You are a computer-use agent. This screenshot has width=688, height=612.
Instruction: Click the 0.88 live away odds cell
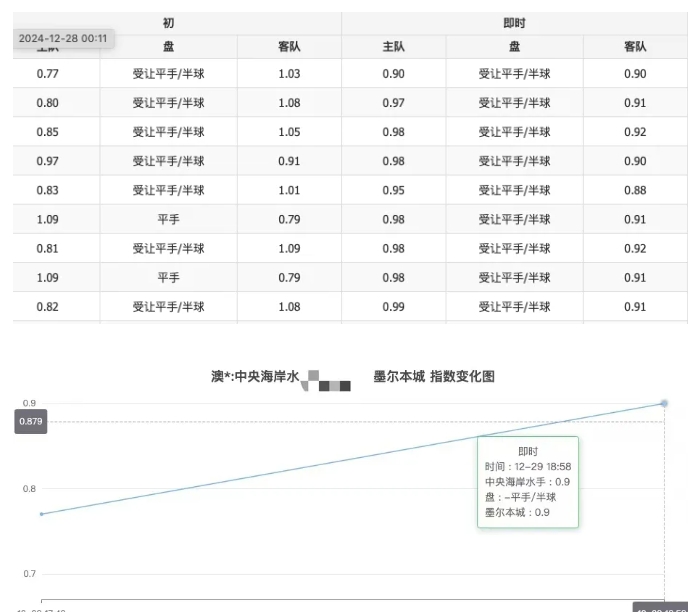point(635,190)
